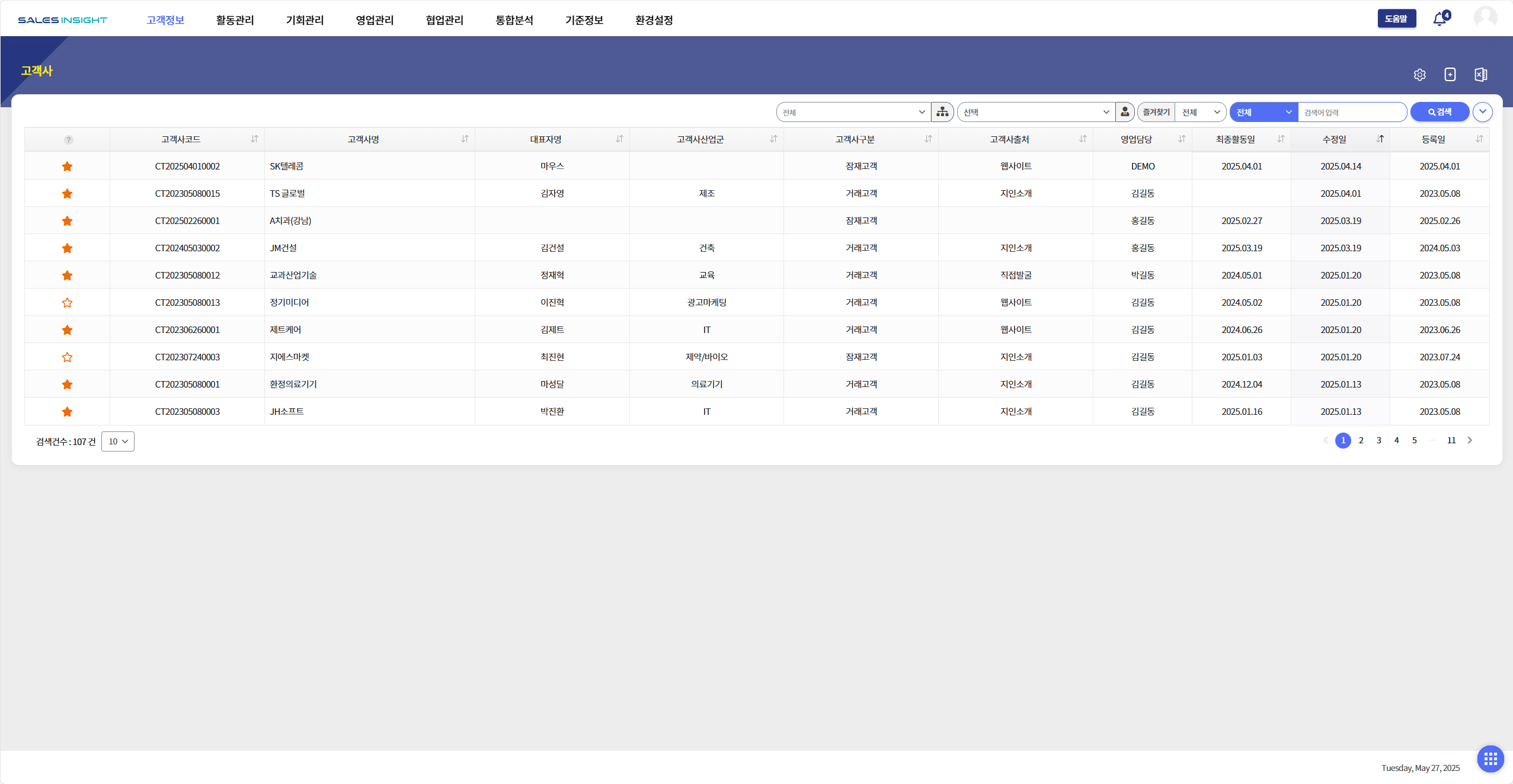Open the app grid floating button
Screen dimensions: 1513x784
click(x=1490, y=759)
